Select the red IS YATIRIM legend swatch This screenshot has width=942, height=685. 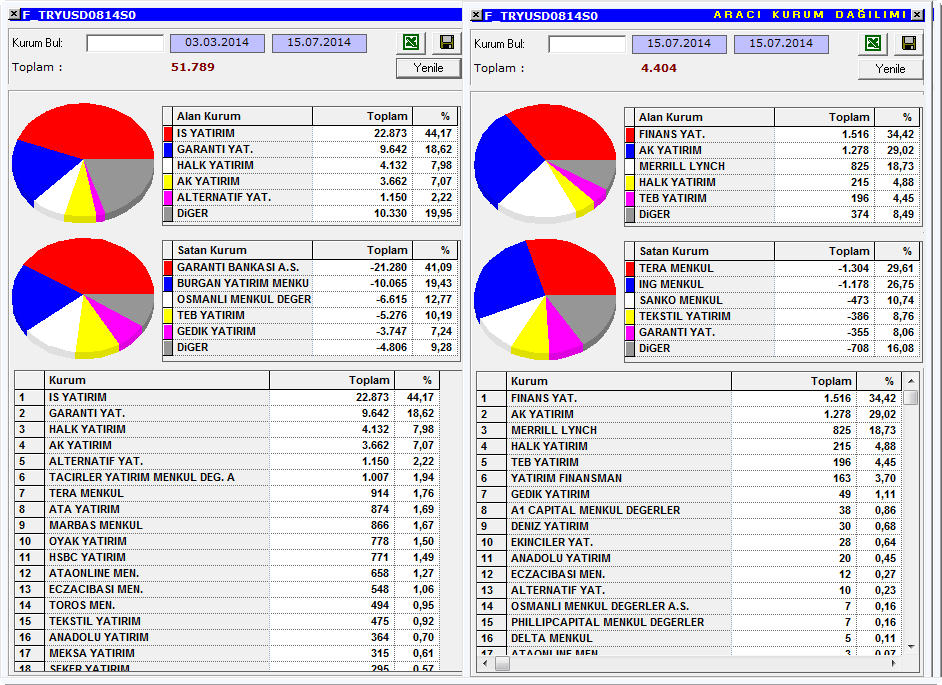coord(168,133)
